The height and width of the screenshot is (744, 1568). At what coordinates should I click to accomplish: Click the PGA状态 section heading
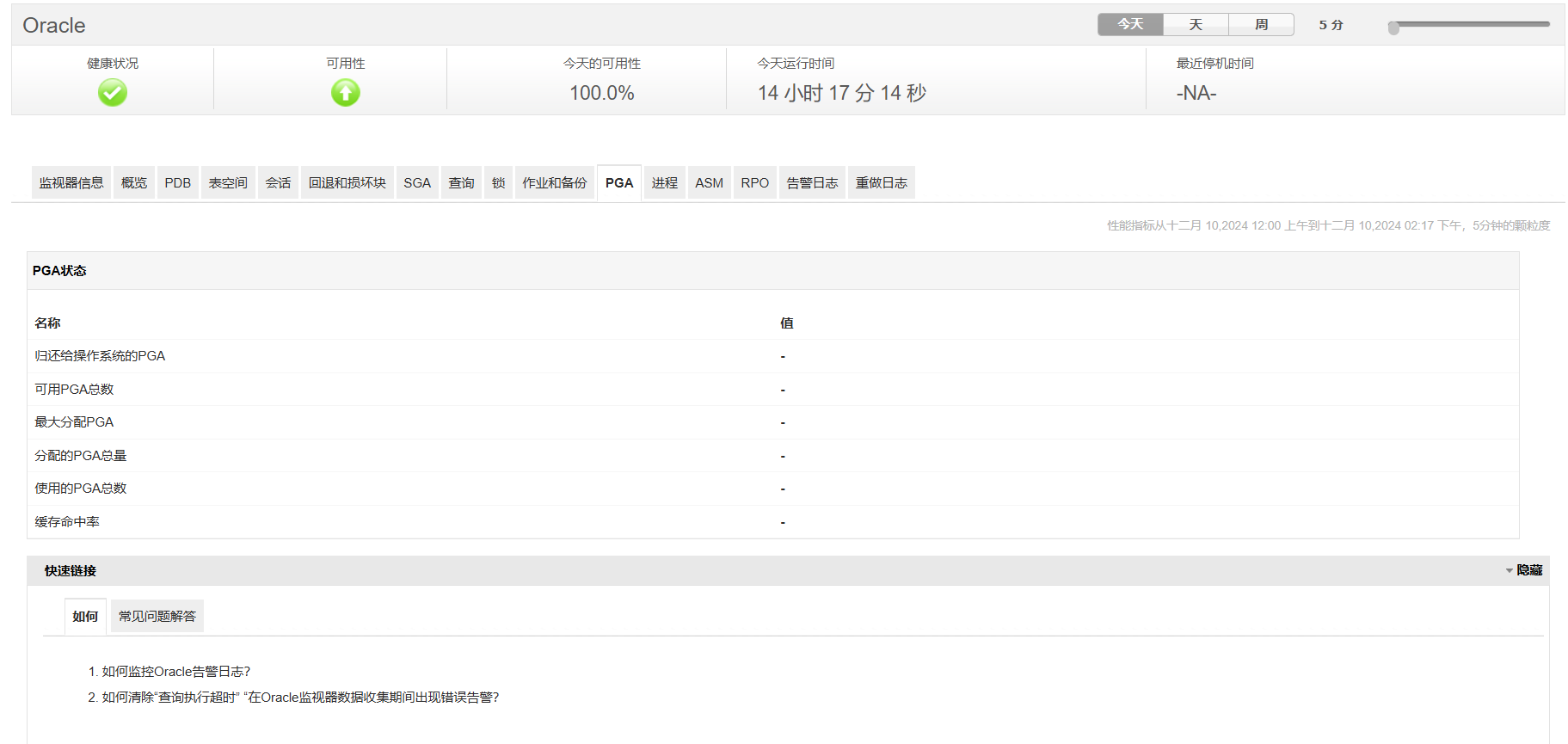tap(59, 270)
